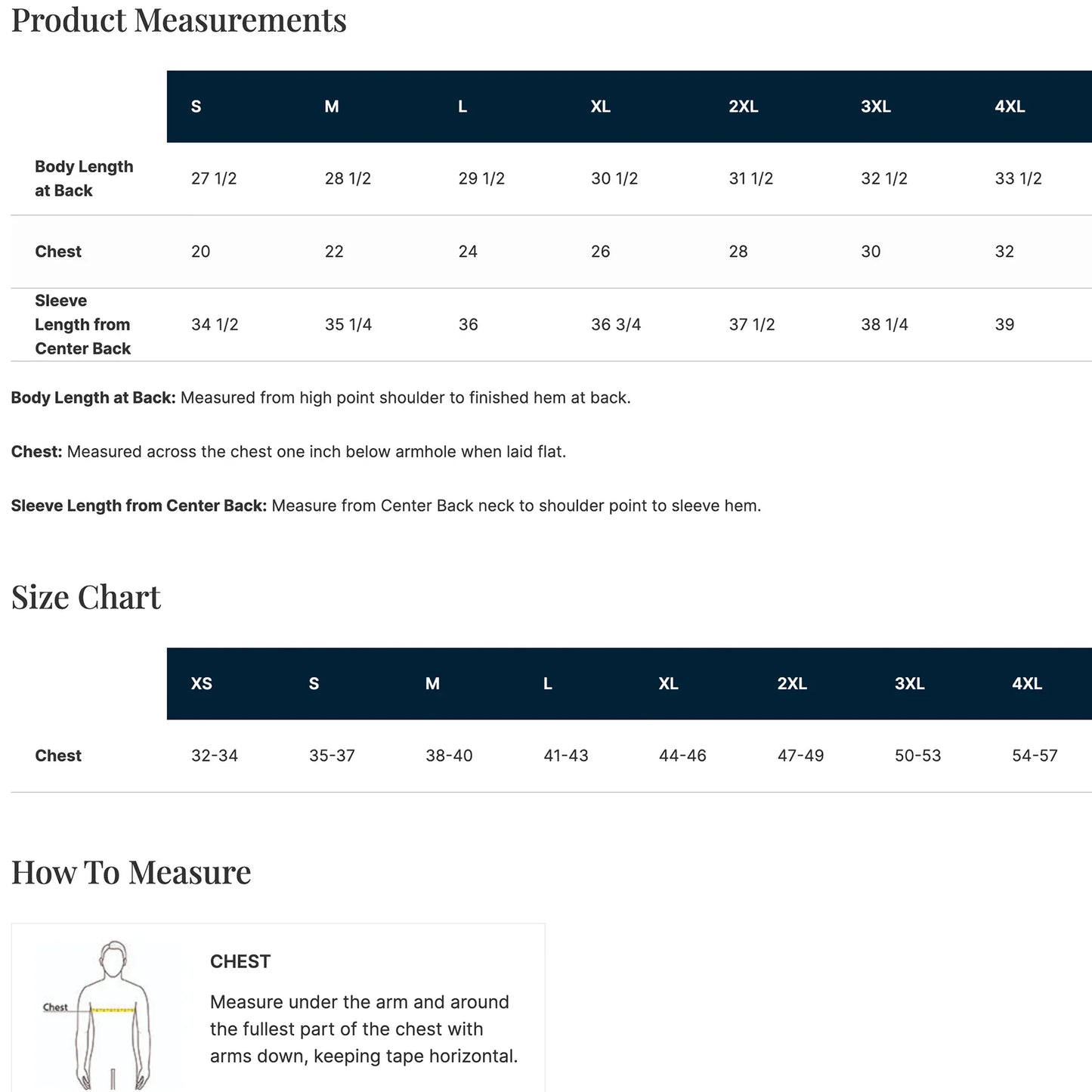The image size is (1092, 1092).
Task: Click the 54-57 chest range cell
Action: click(1035, 756)
